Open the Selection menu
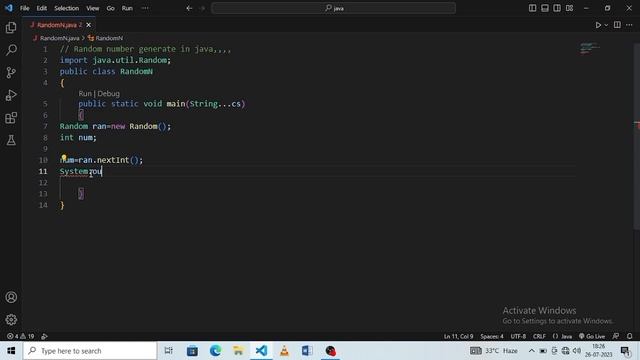 pyautogui.click(x=67, y=8)
